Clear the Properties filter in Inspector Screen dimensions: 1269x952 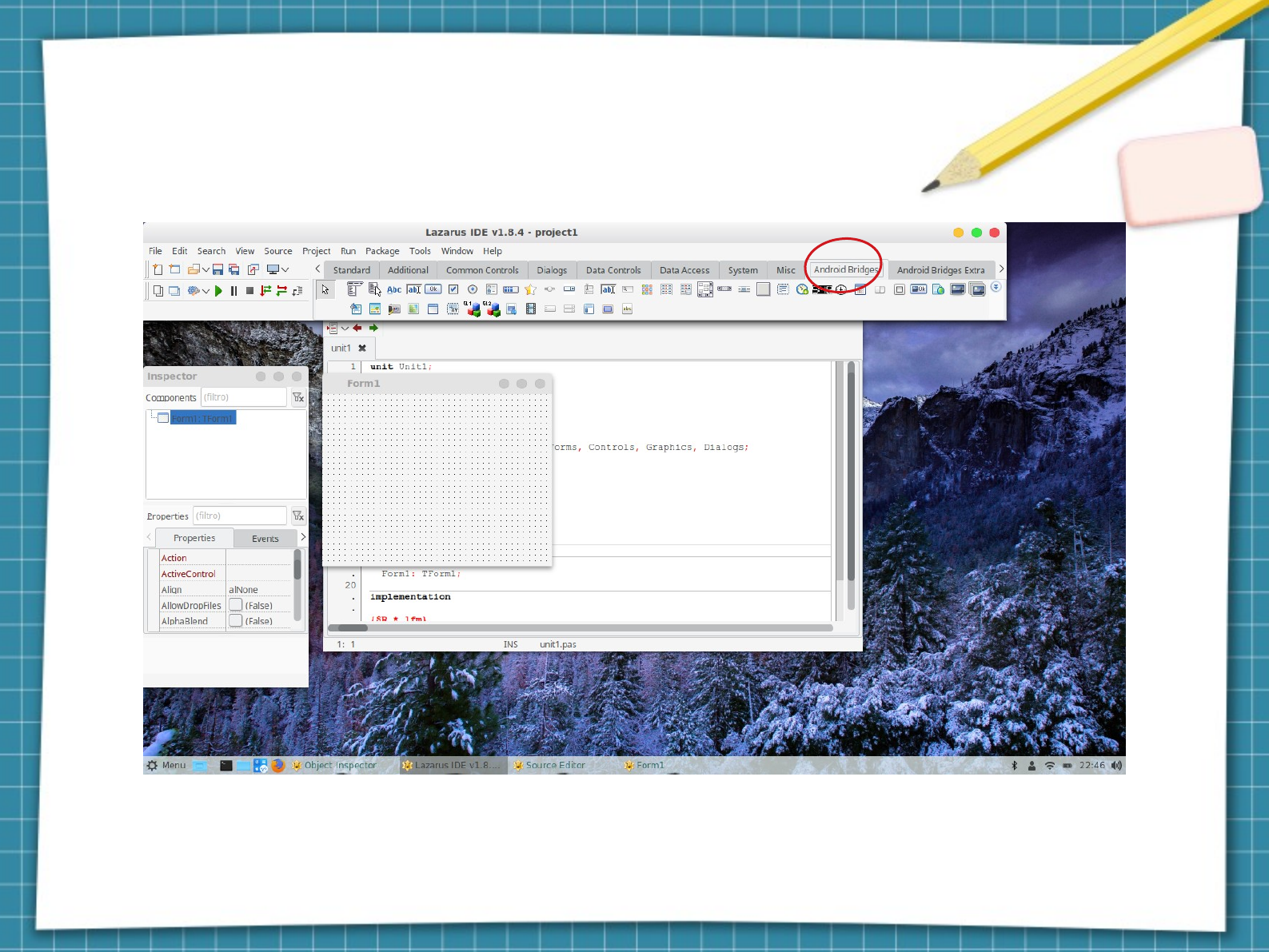pyautogui.click(x=298, y=516)
